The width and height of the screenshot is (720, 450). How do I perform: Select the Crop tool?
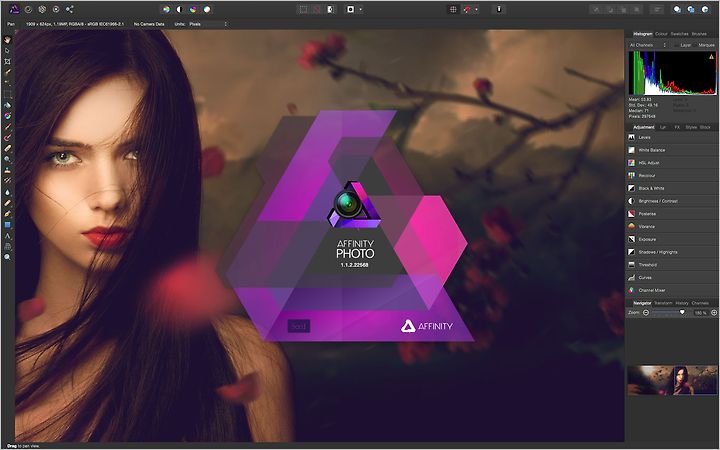click(x=7, y=62)
